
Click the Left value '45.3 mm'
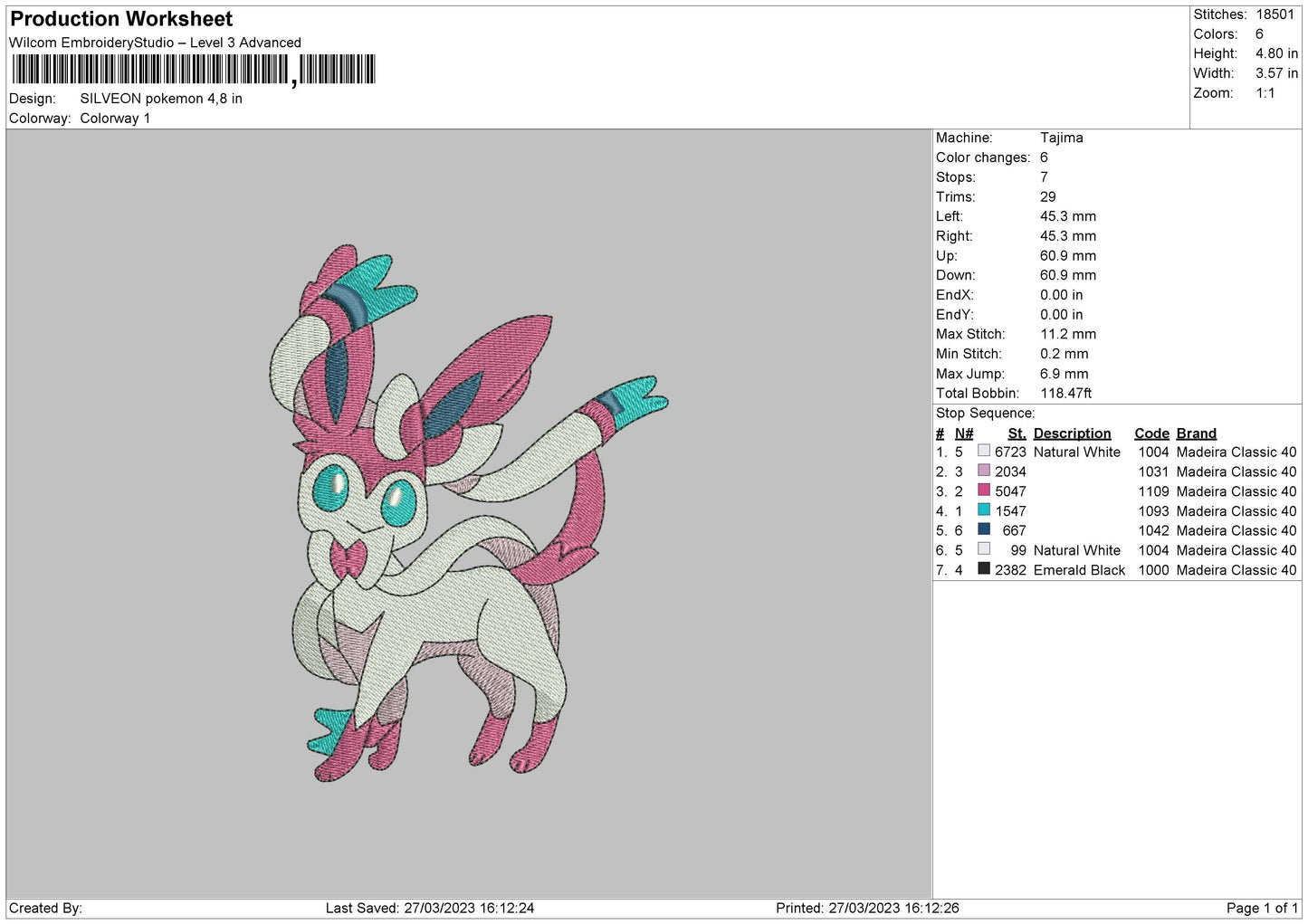coord(1068,216)
